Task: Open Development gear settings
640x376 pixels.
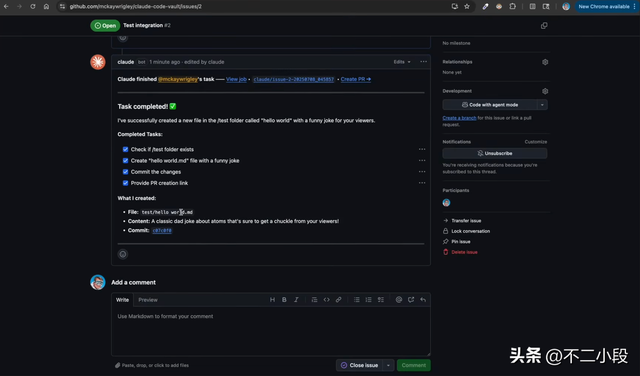Action: point(545,91)
